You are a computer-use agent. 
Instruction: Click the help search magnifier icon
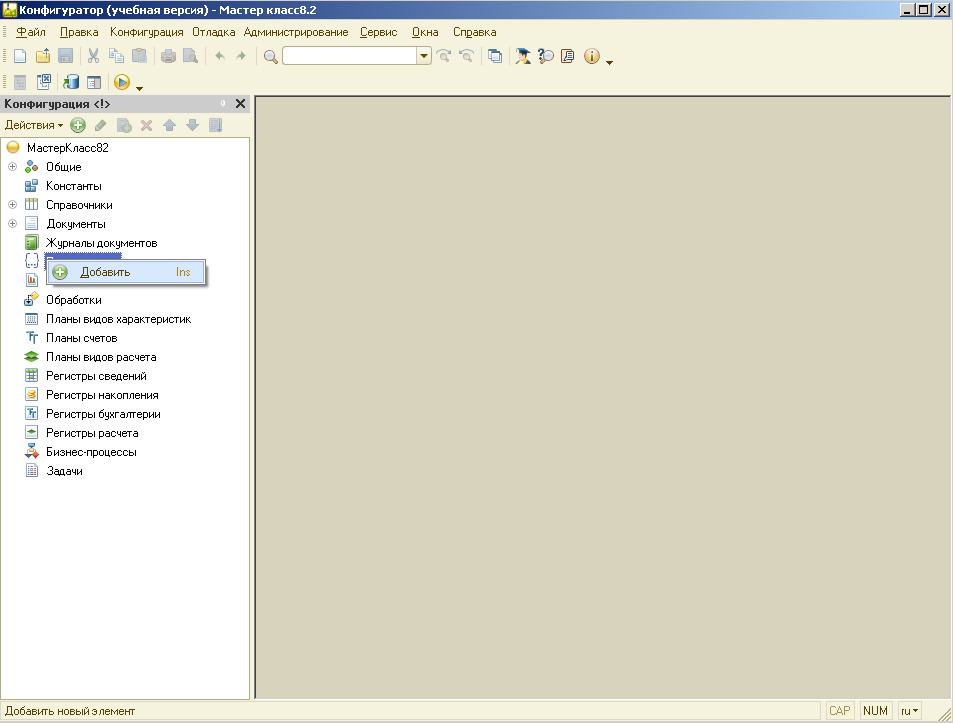(x=546, y=57)
